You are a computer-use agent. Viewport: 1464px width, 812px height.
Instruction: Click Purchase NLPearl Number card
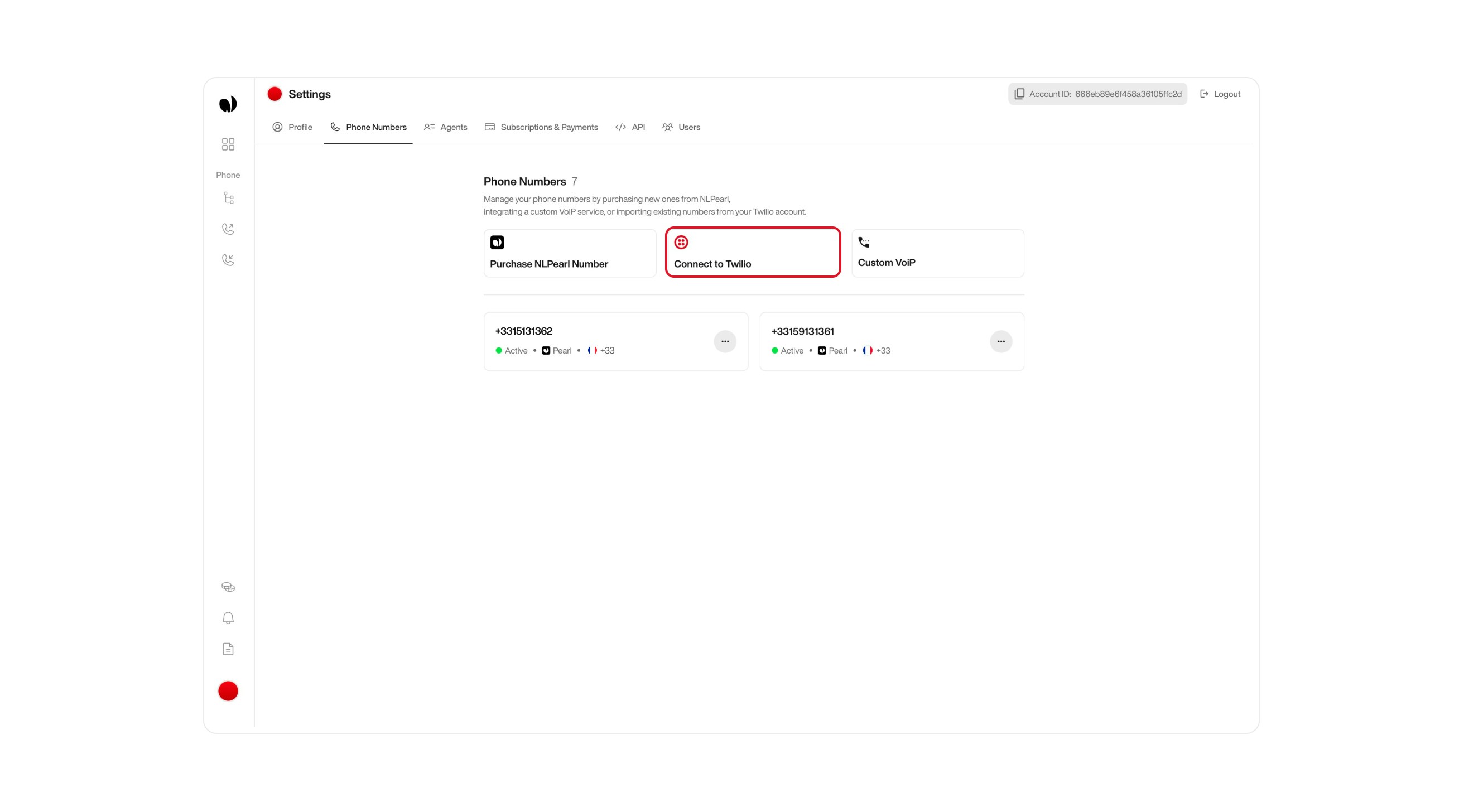[570, 253]
